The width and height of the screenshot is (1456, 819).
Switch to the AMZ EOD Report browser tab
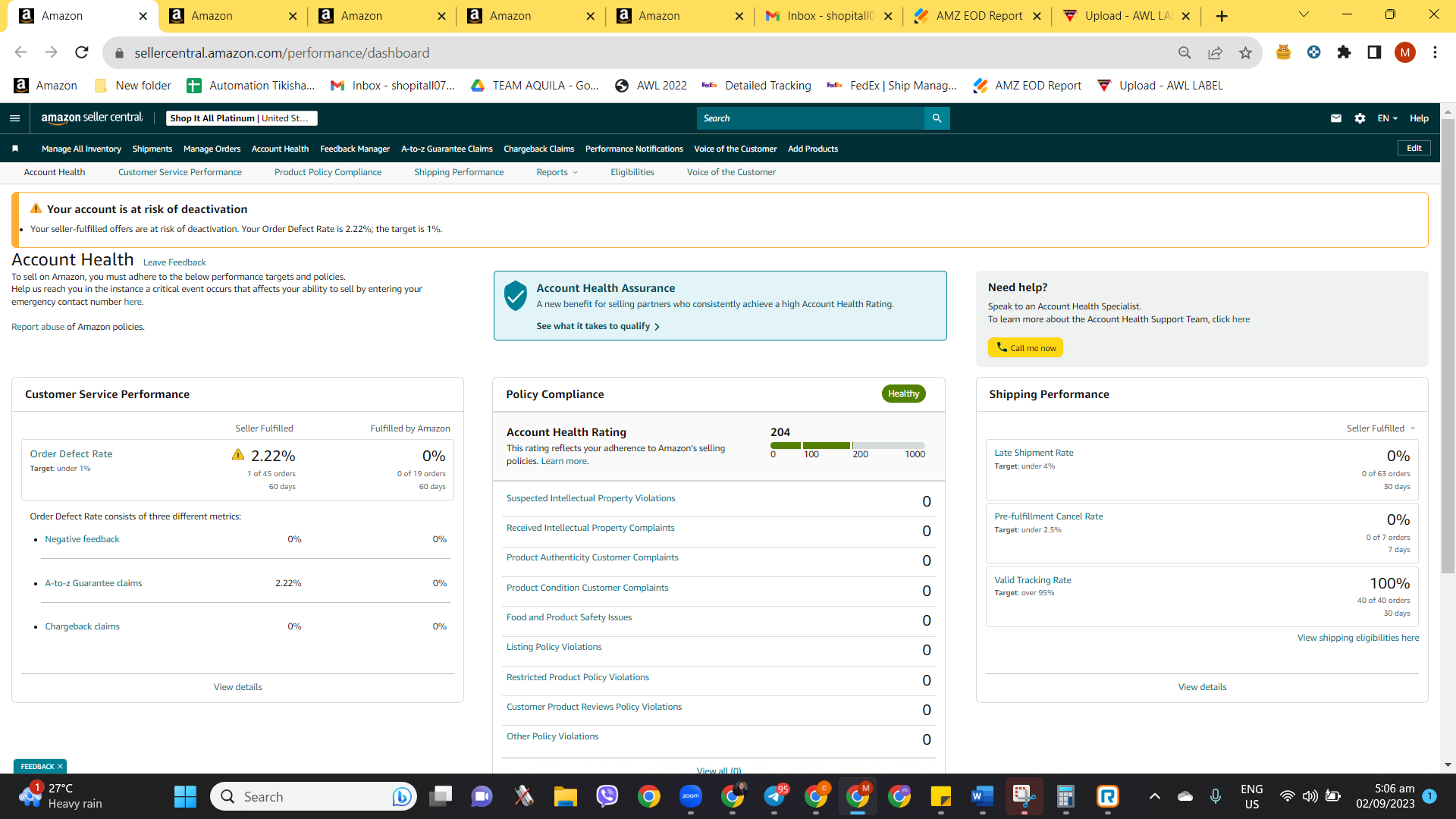[977, 16]
